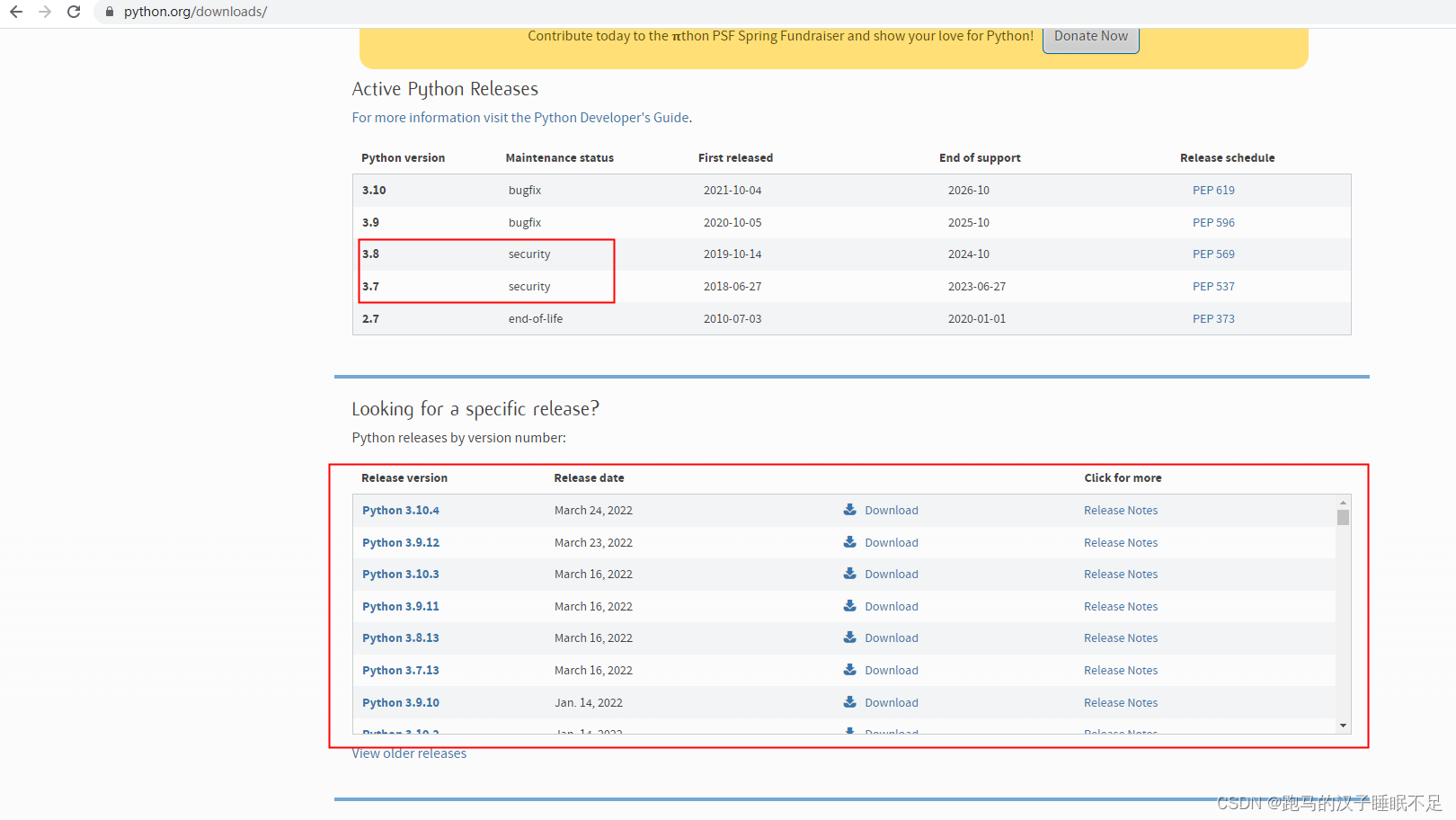The image size is (1456, 820).
Task: Open the Python 3.10.3 release page
Action: point(401,575)
